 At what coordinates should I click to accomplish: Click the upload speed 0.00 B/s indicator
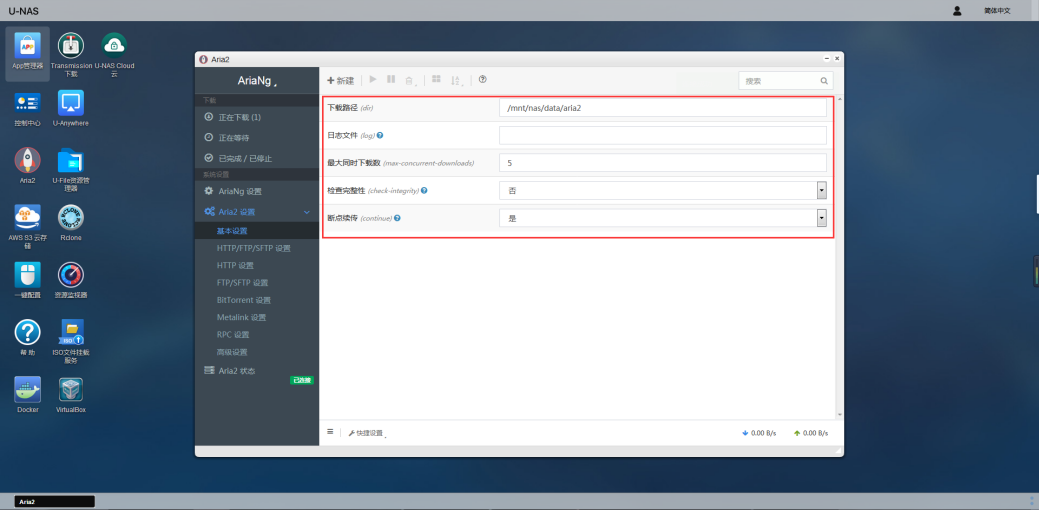(810, 433)
